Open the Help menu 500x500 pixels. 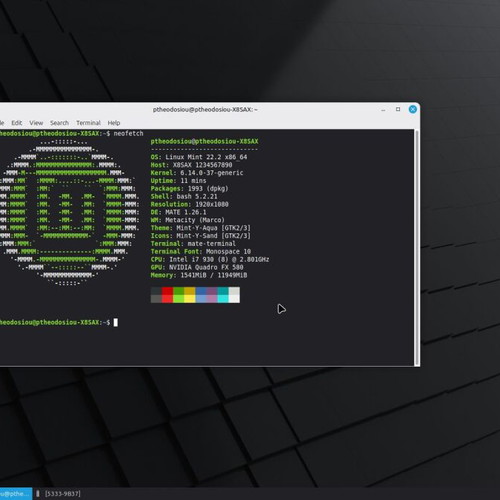point(114,123)
